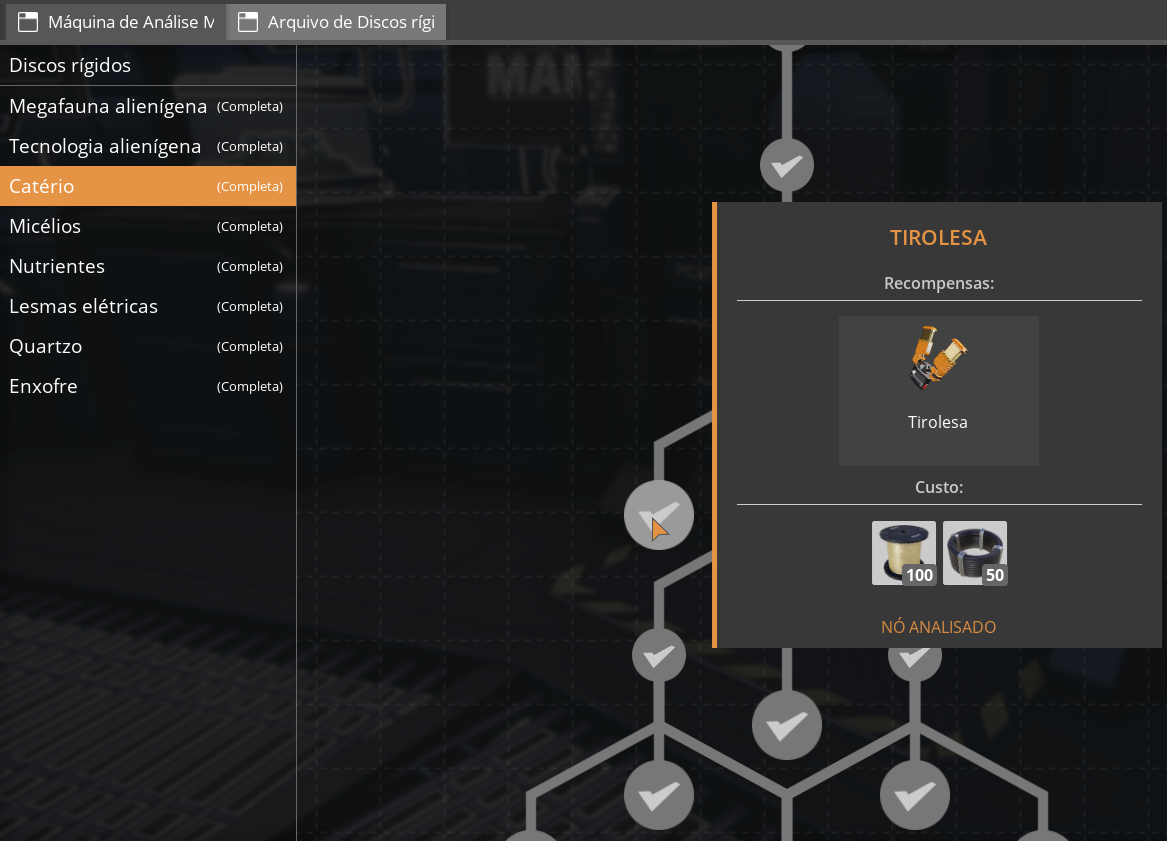
Task: Click the window icon on Arquivo de Discos tab
Action: pos(248,22)
